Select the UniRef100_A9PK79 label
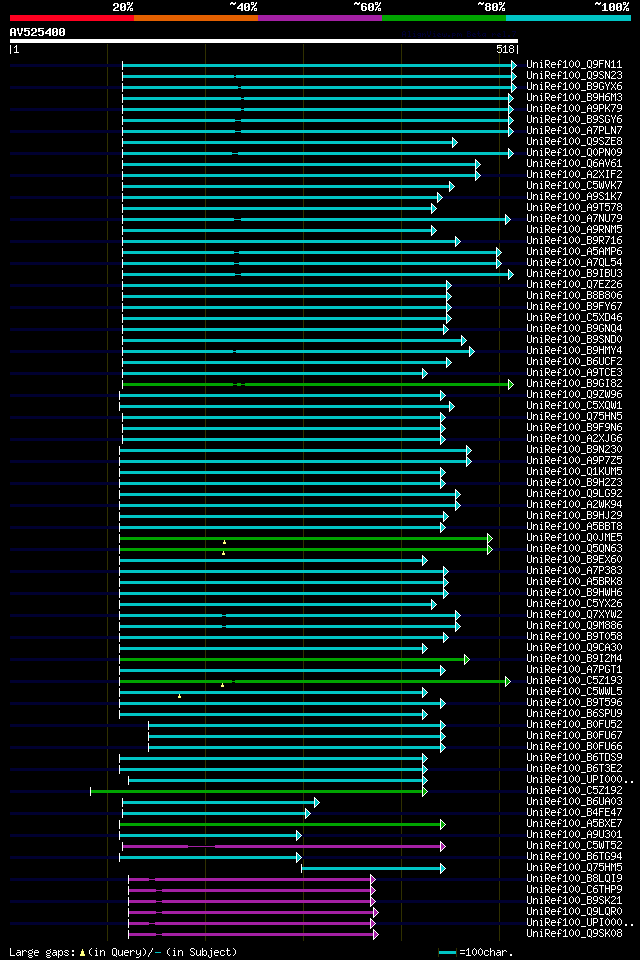Screen dimensions: 640x960 [574, 108]
